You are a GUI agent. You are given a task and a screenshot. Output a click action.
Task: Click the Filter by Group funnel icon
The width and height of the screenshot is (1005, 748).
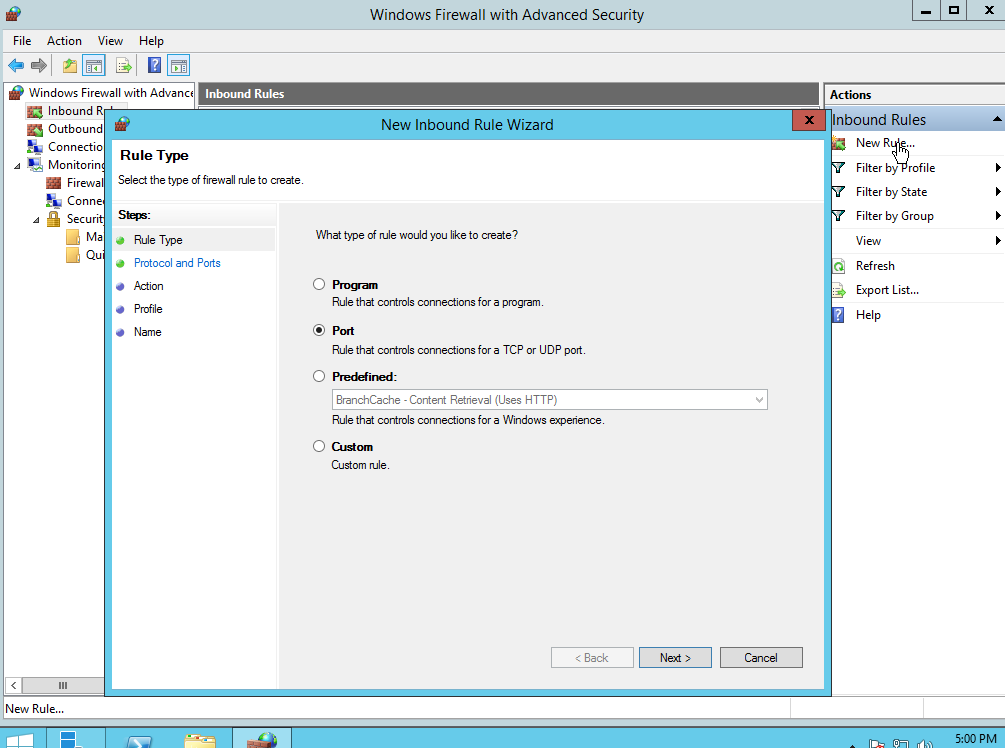point(838,216)
